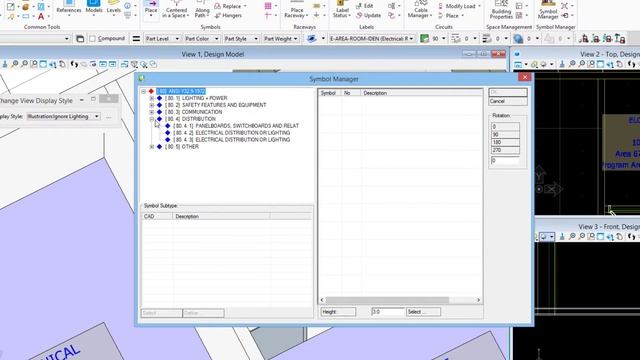Click the Select... button next to height field
The width and height of the screenshot is (640, 360).
pyautogui.click(x=423, y=312)
